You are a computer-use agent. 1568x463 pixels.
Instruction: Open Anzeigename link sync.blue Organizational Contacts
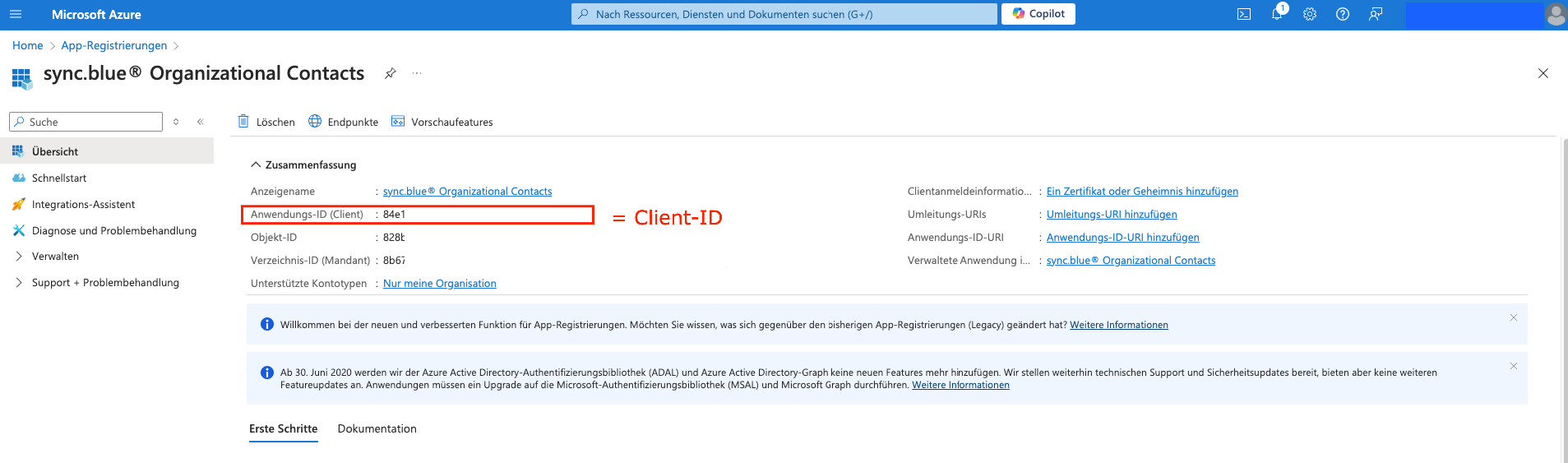467,191
